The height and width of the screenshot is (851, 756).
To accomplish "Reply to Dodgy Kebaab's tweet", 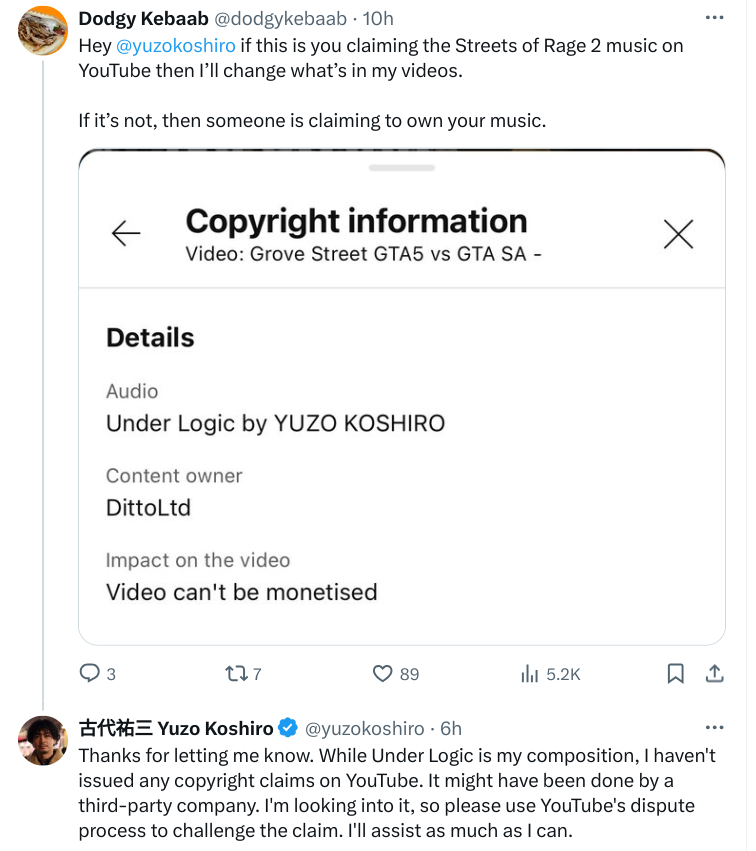I will click(x=90, y=674).
